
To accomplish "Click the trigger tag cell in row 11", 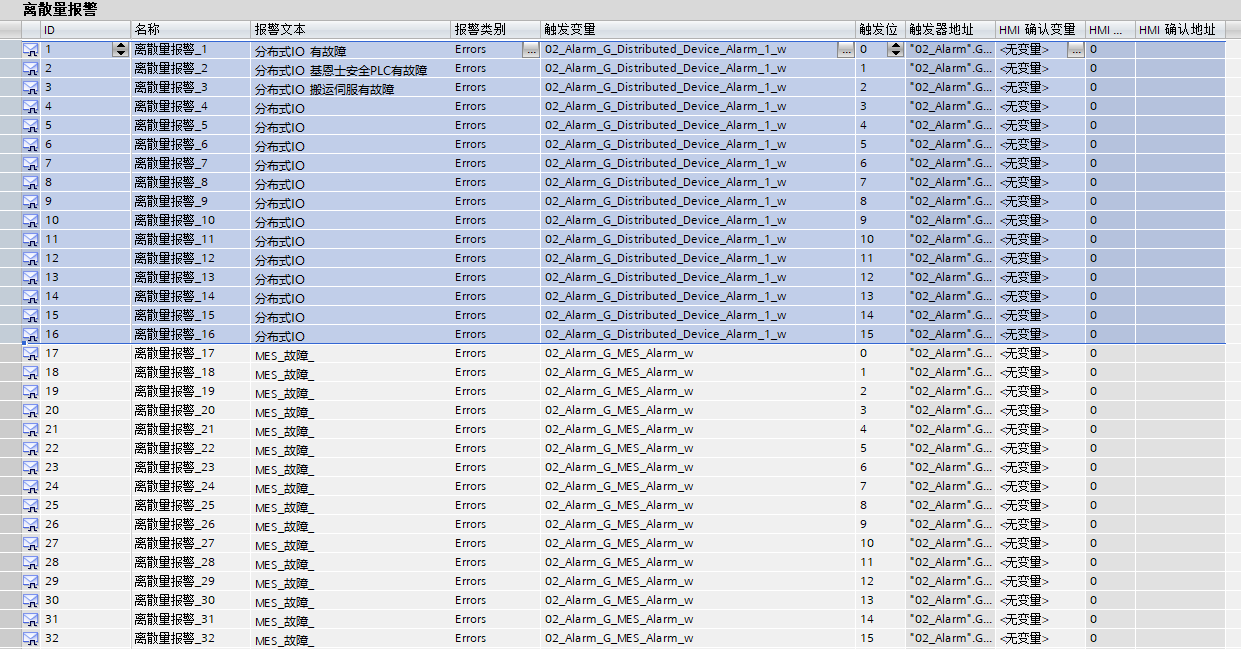I will pos(698,239).
